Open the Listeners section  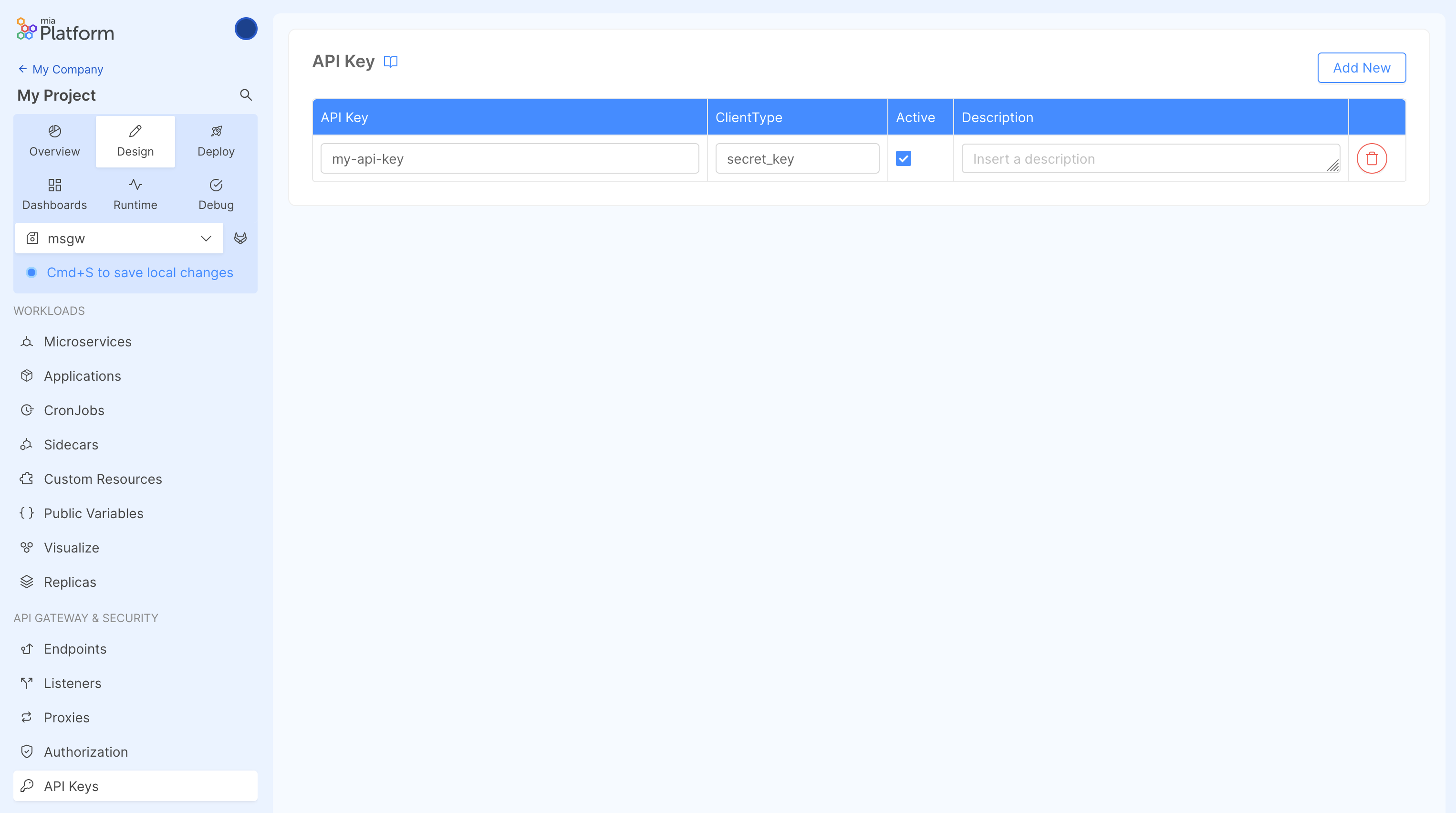(73, 683)
